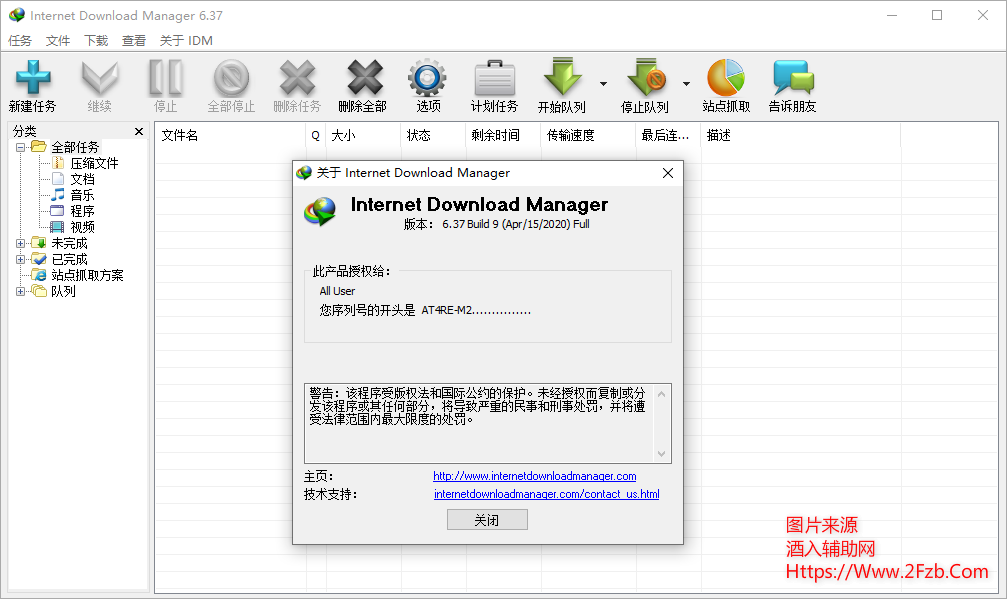Expand the 队列 tree node
This screenshot has height=599, width=1007.
point(21,291)
